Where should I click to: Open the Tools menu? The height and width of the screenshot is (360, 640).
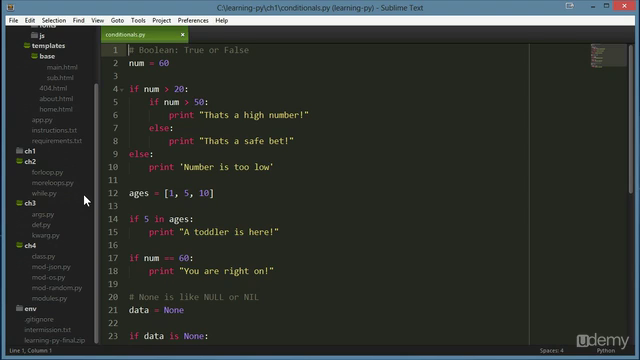coord(138,20)
